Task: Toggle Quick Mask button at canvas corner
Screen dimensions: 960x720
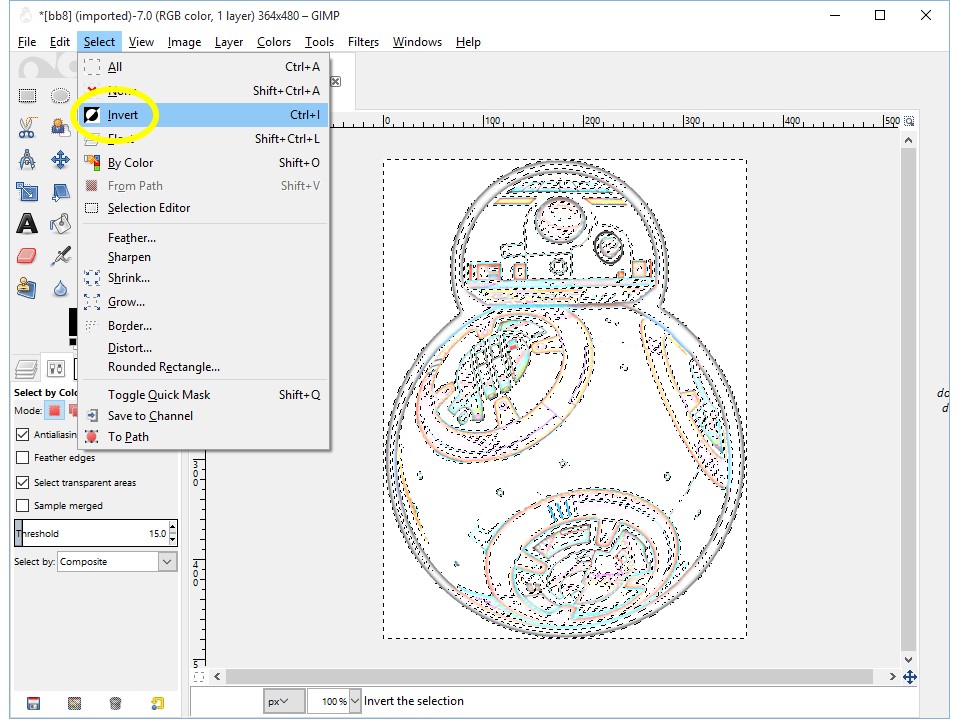Action: 198,677
